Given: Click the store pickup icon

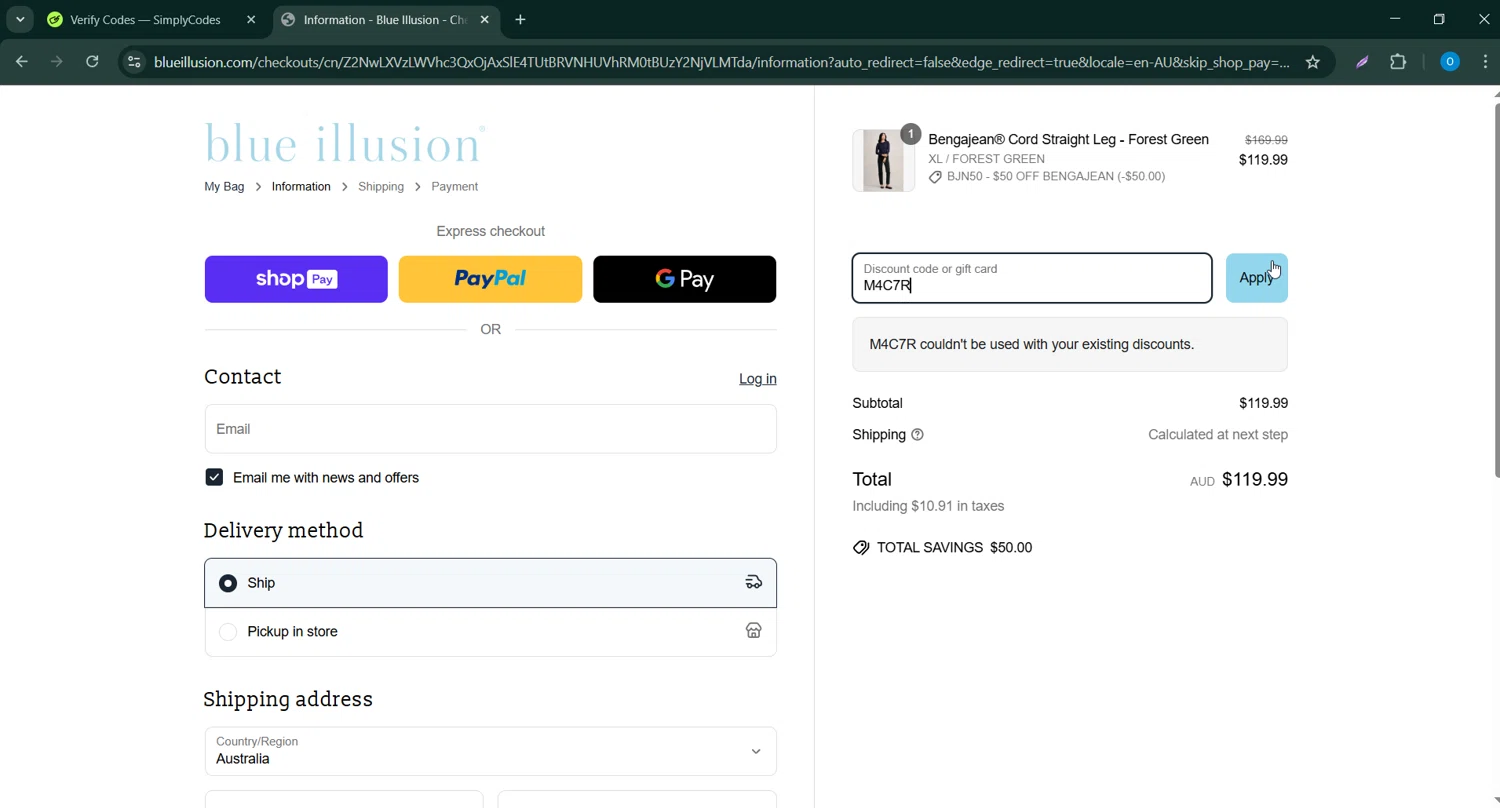Looking at the screenshot, I should [754, 631].
